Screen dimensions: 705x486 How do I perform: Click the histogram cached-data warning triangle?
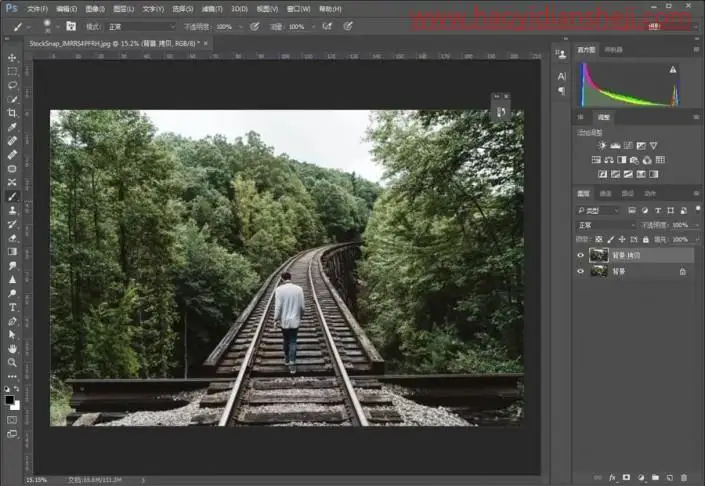673,69
